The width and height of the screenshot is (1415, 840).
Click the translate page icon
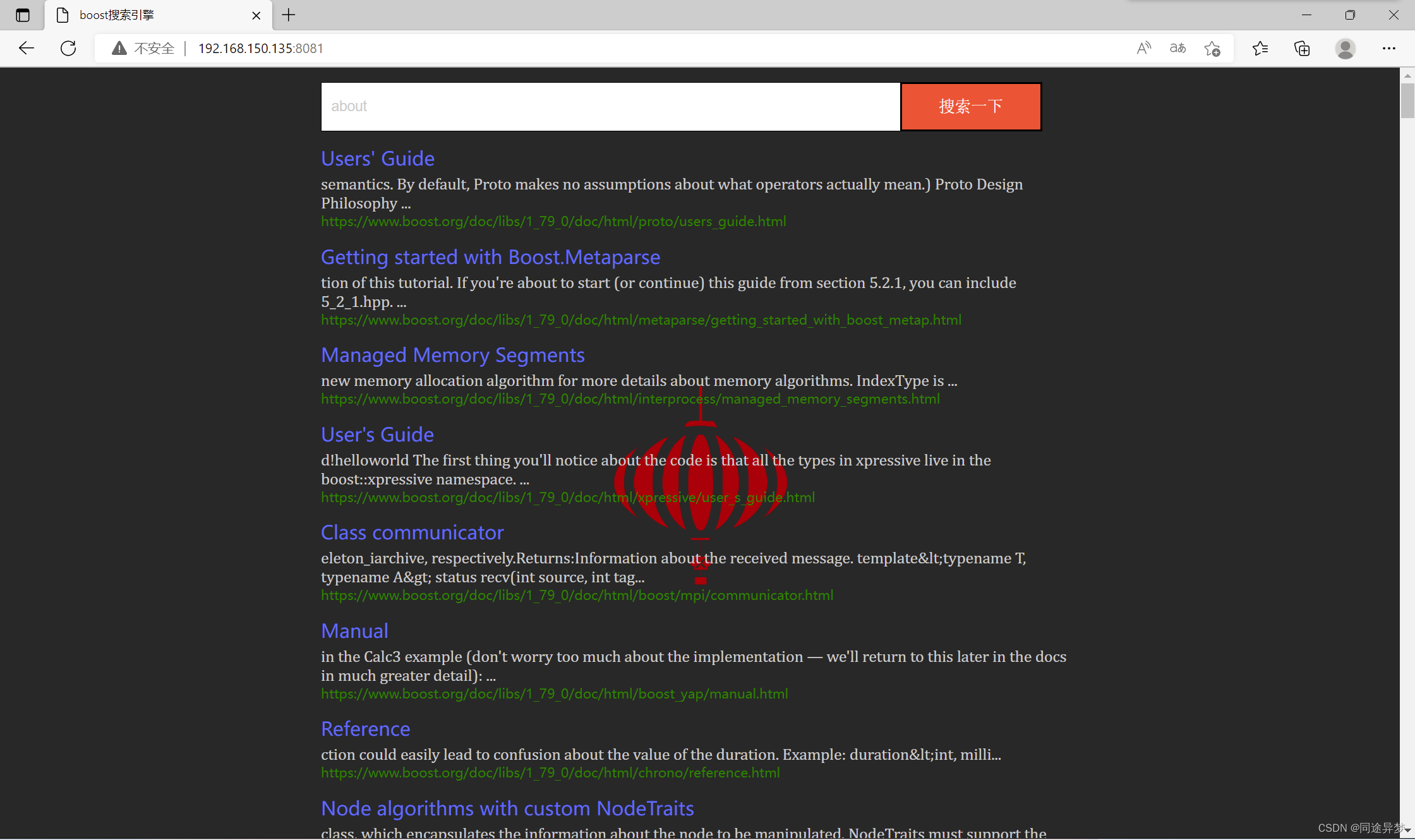[x=1177, y=48]
